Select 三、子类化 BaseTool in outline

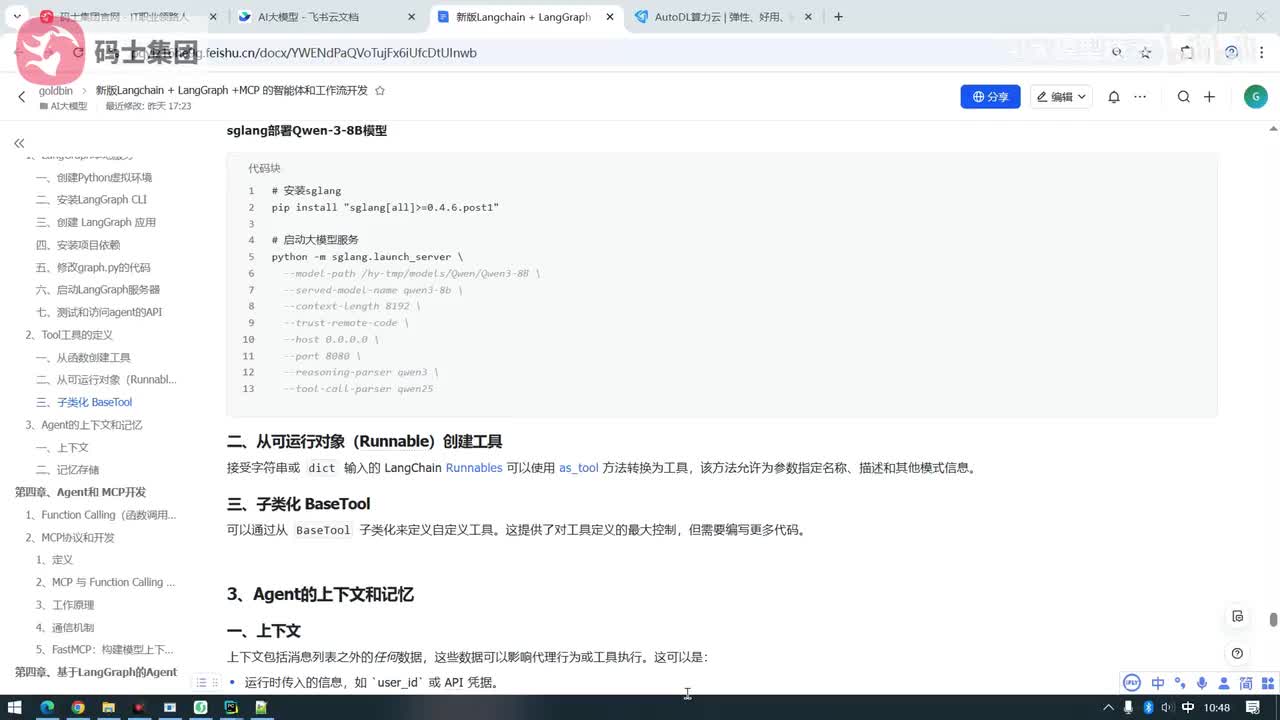click(x=84, y=402)
